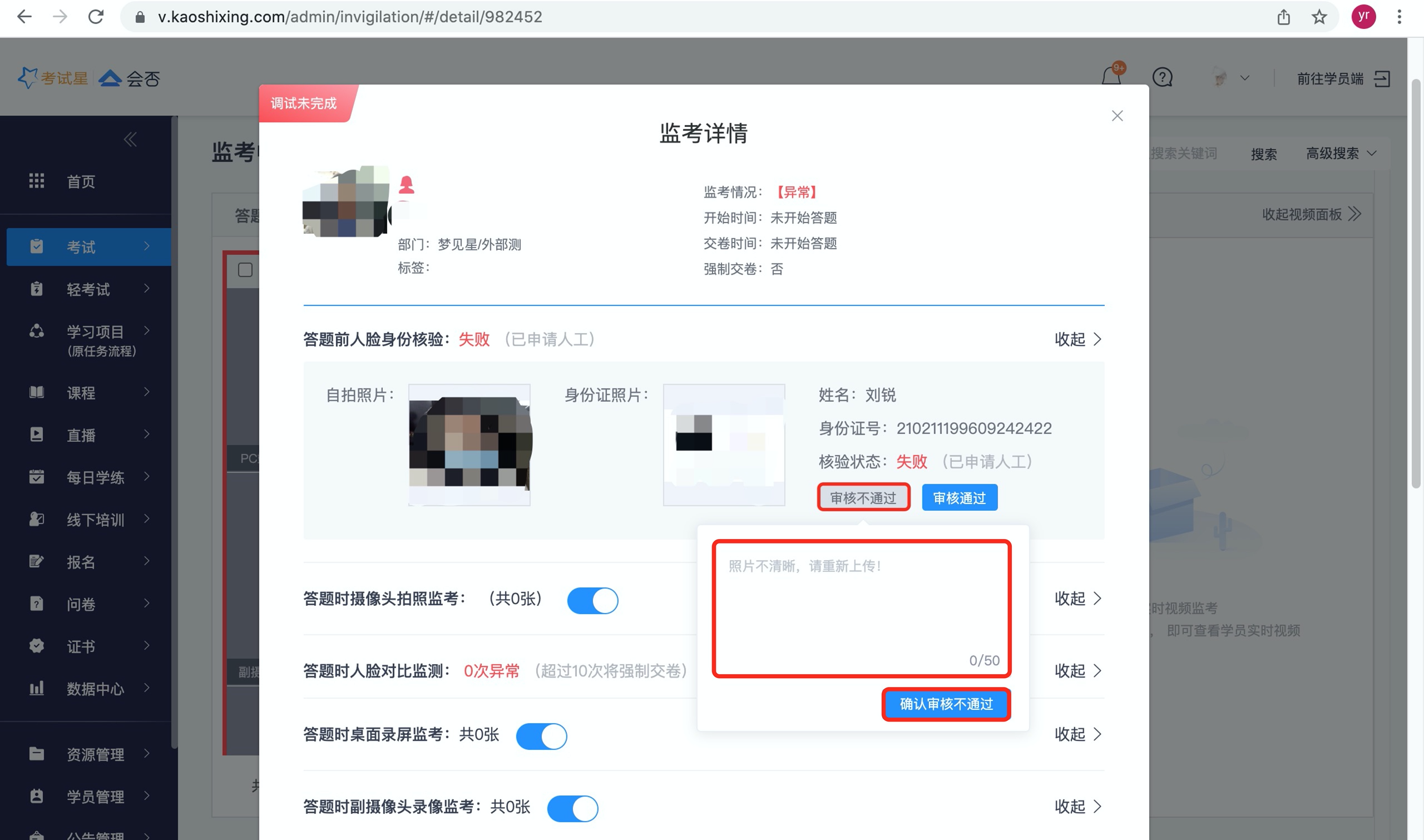
Task: Click 确认审核不通过 button
Action: pyautogui.click(x=946, y=704)
